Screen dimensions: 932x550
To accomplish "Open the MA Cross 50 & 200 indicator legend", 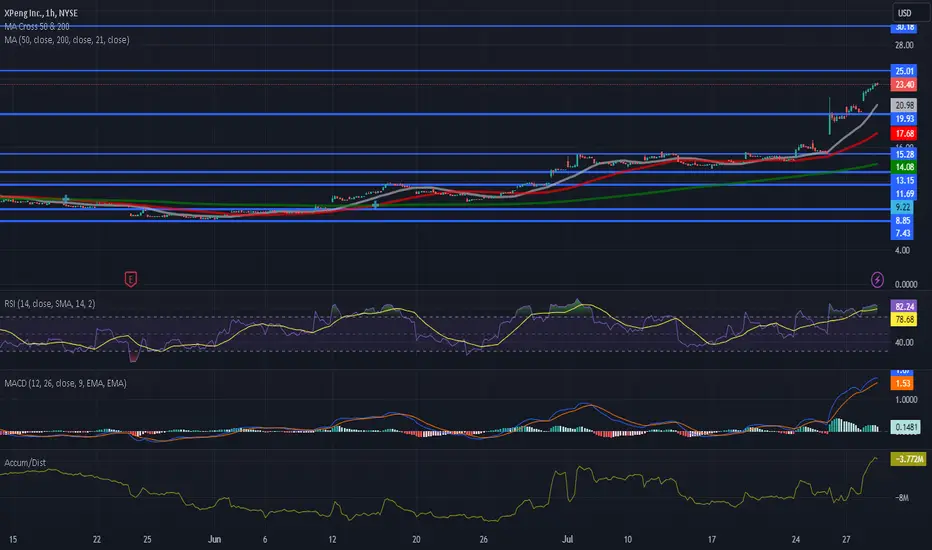I will 37,27.
